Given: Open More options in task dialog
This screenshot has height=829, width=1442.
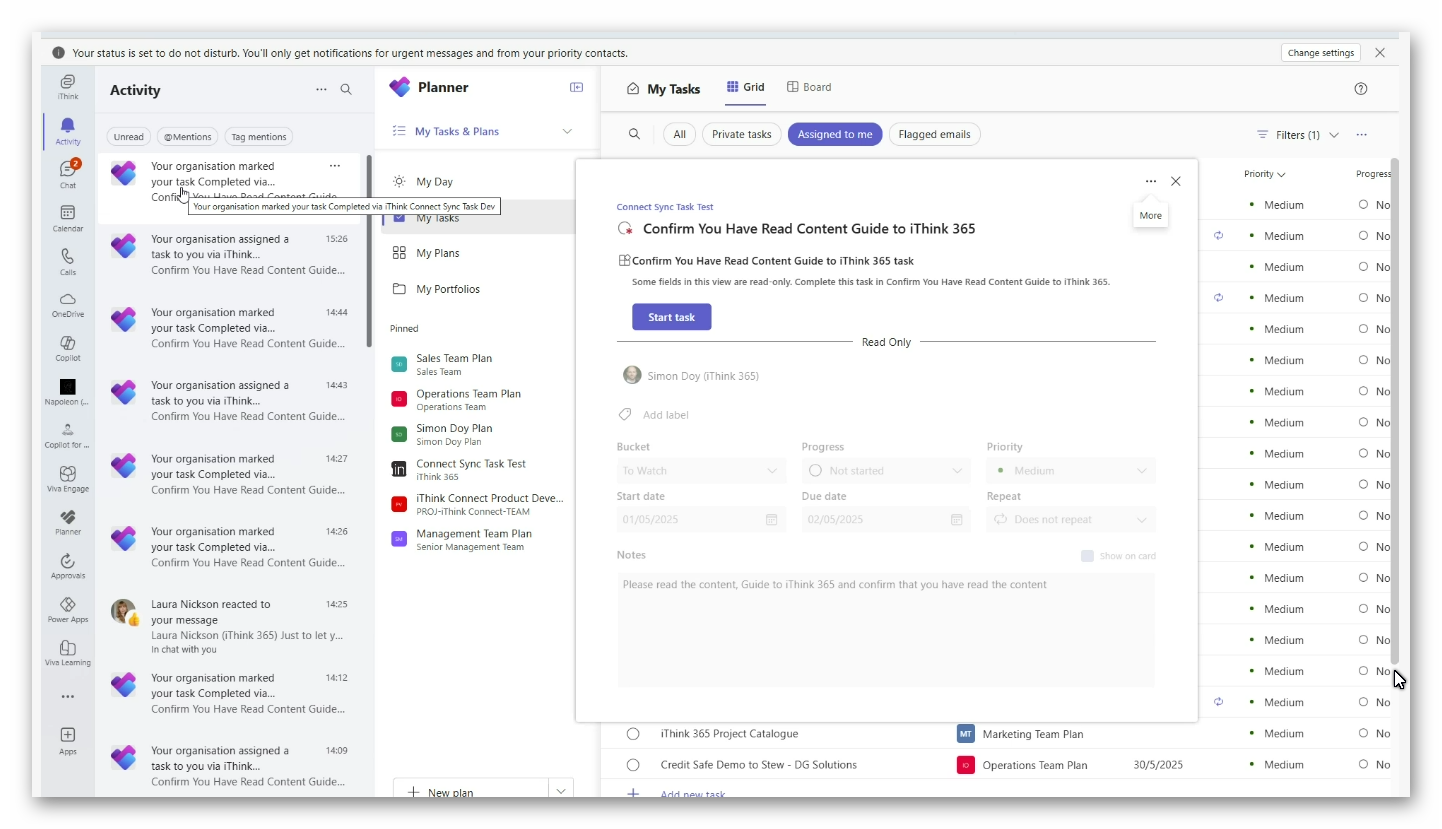Looking at the screenshot, I should (1151, 181).
